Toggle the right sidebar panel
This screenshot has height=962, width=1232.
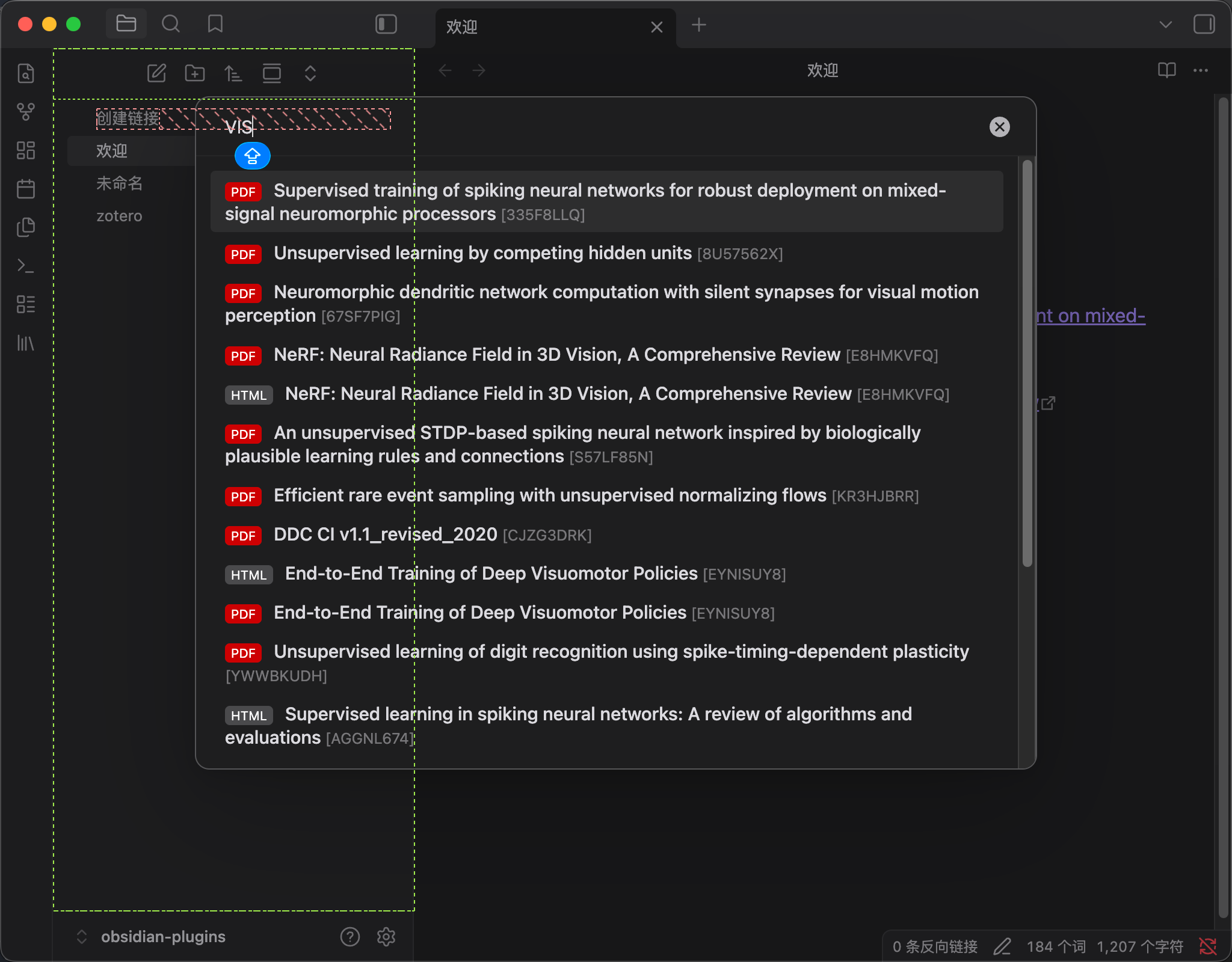(x=1204, y=24)
